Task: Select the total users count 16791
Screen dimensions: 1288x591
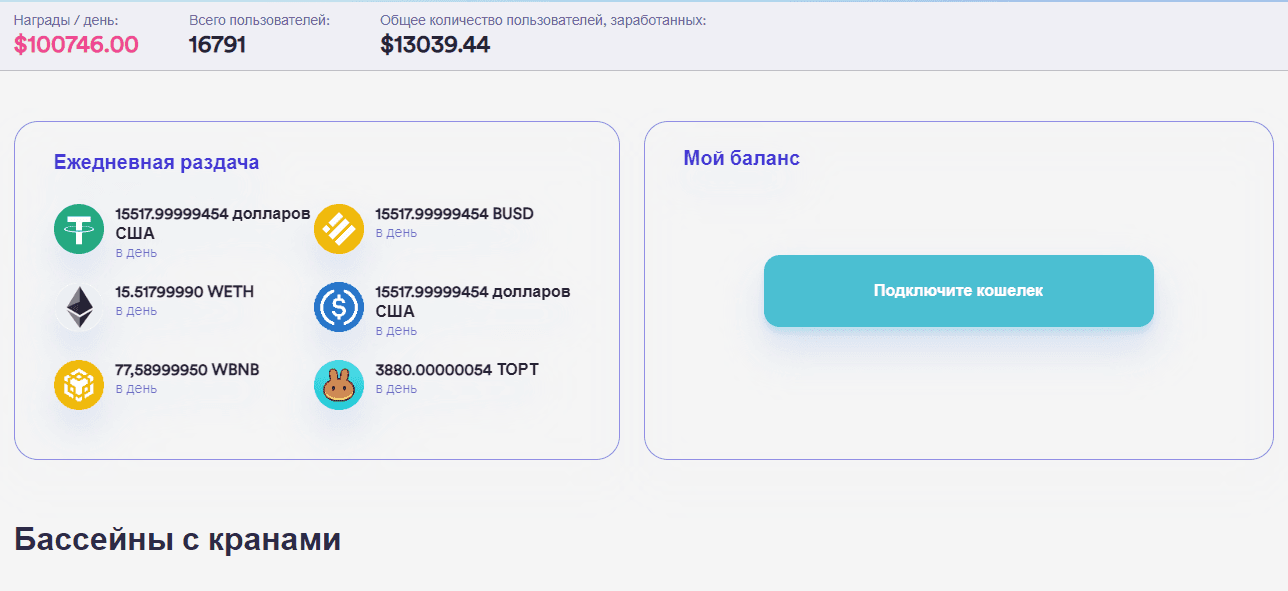Action: click(x=217, y=45)
